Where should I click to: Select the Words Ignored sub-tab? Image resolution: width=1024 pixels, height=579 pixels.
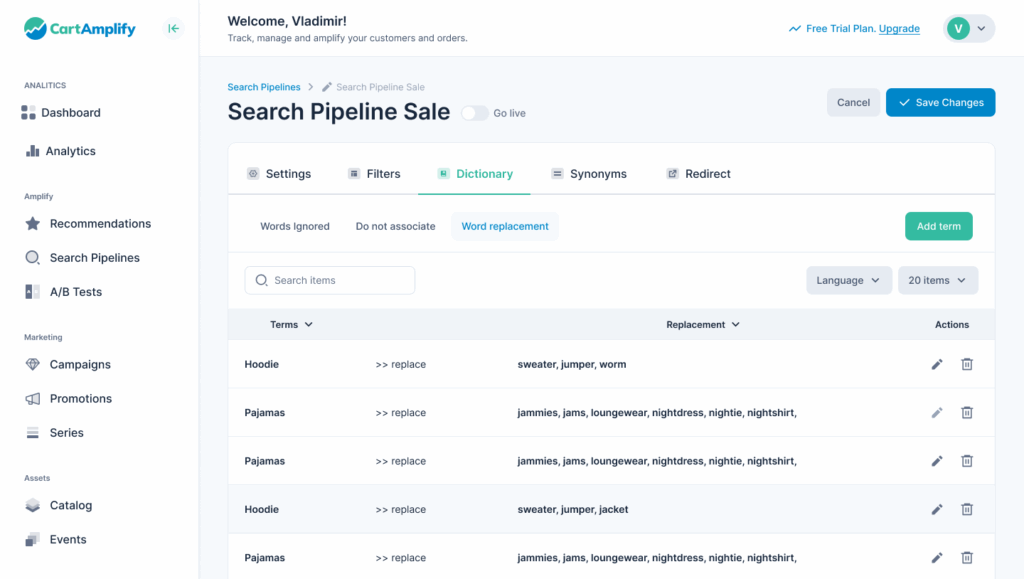pos(295,226)
